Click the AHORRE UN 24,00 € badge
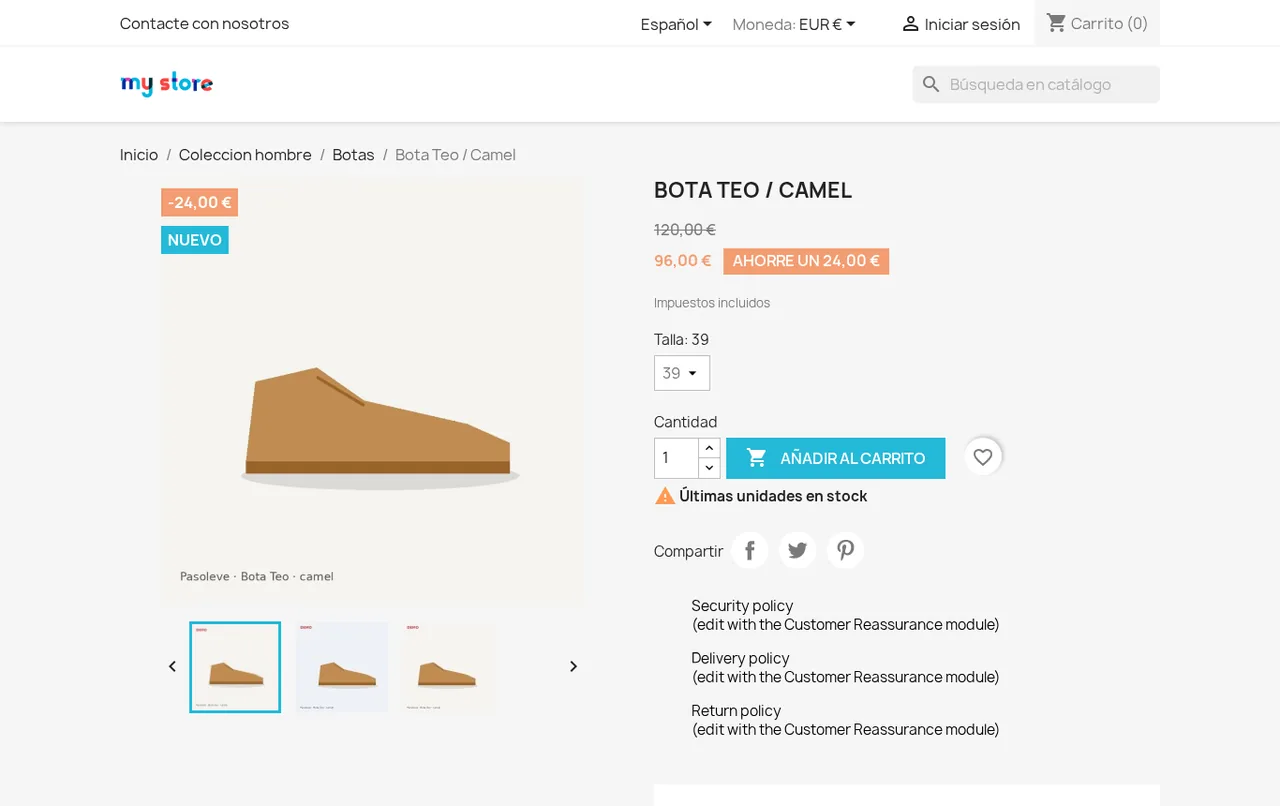The height and width of the screenshot is (806, 1280). (x=806, y=261)
